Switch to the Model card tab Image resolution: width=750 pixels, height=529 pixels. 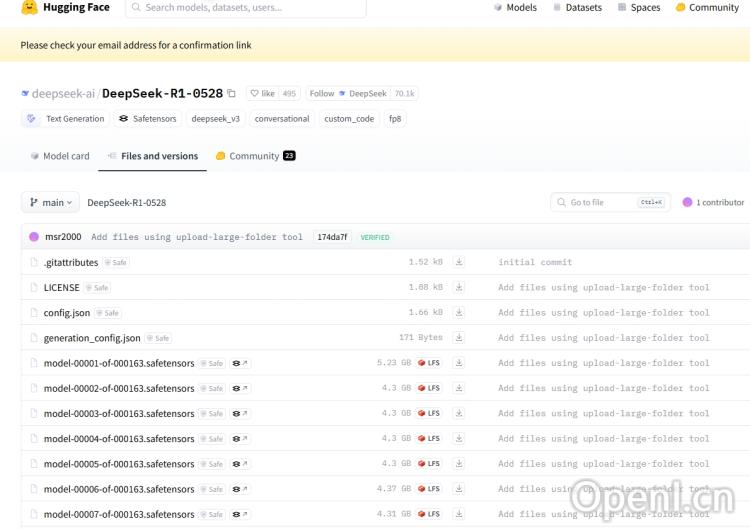(60, 156)
